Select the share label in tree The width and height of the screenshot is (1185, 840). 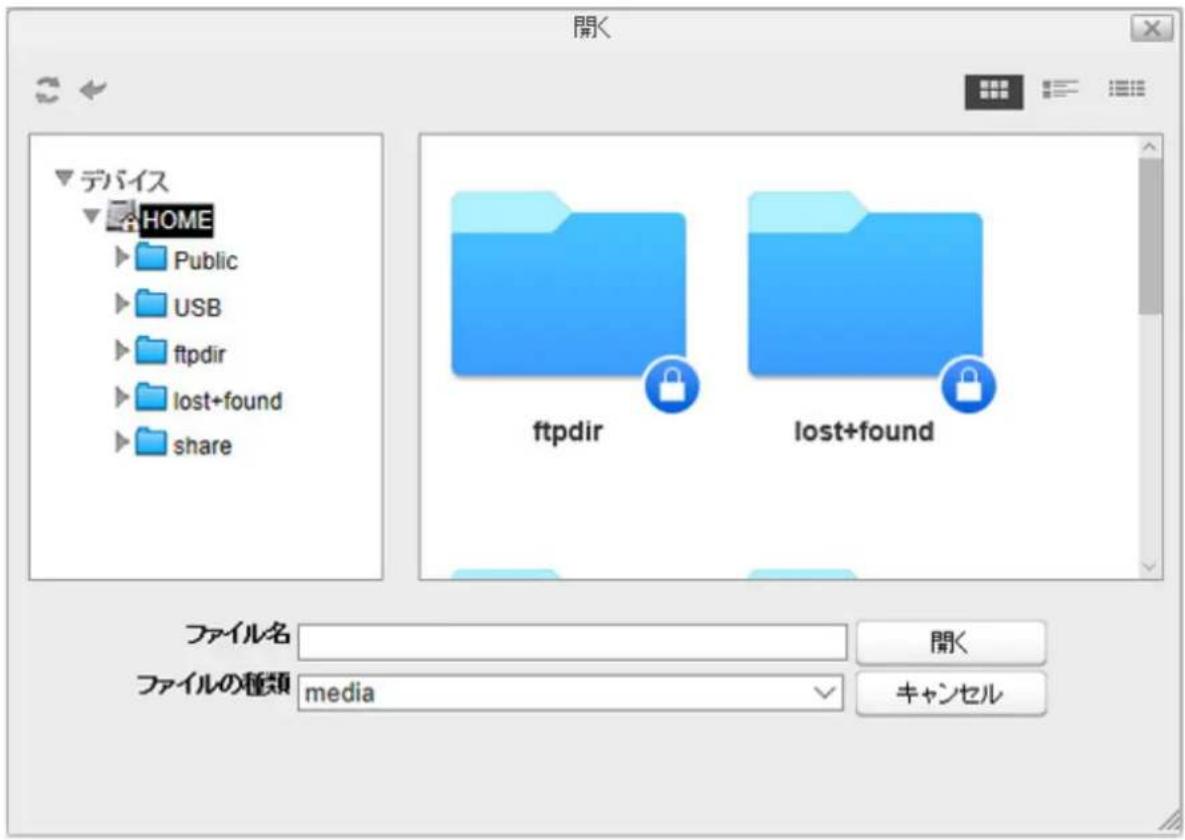coord(203,446)
